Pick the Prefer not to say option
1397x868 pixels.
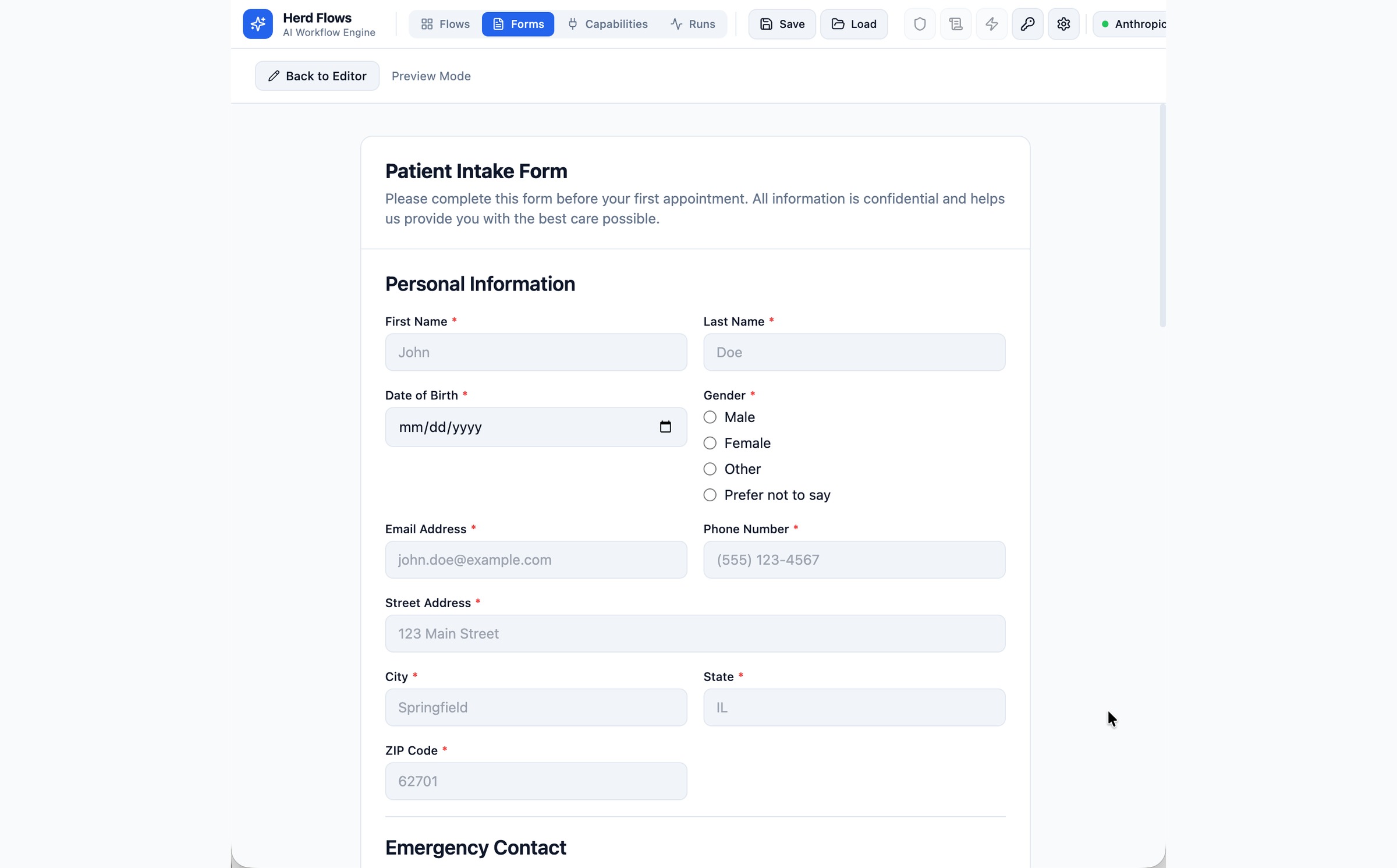(x=710, y=495)
